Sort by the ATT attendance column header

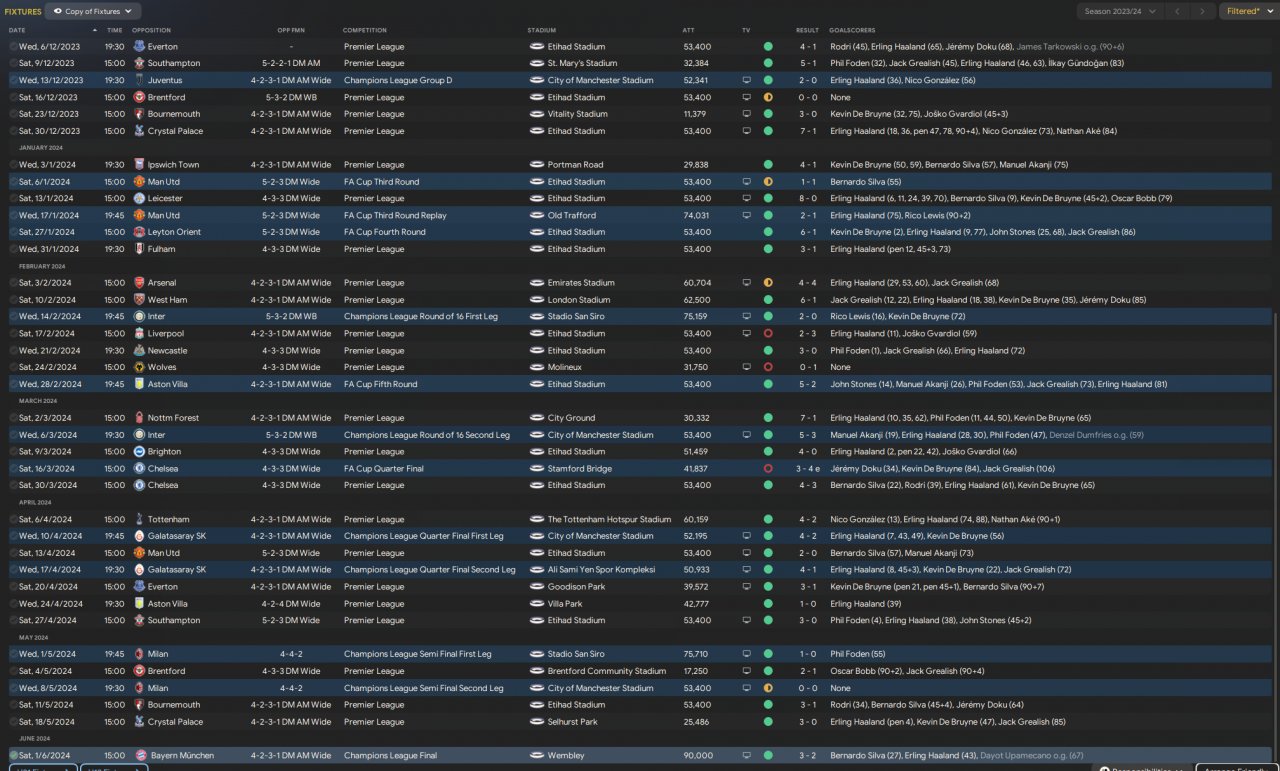coord(689,30)
